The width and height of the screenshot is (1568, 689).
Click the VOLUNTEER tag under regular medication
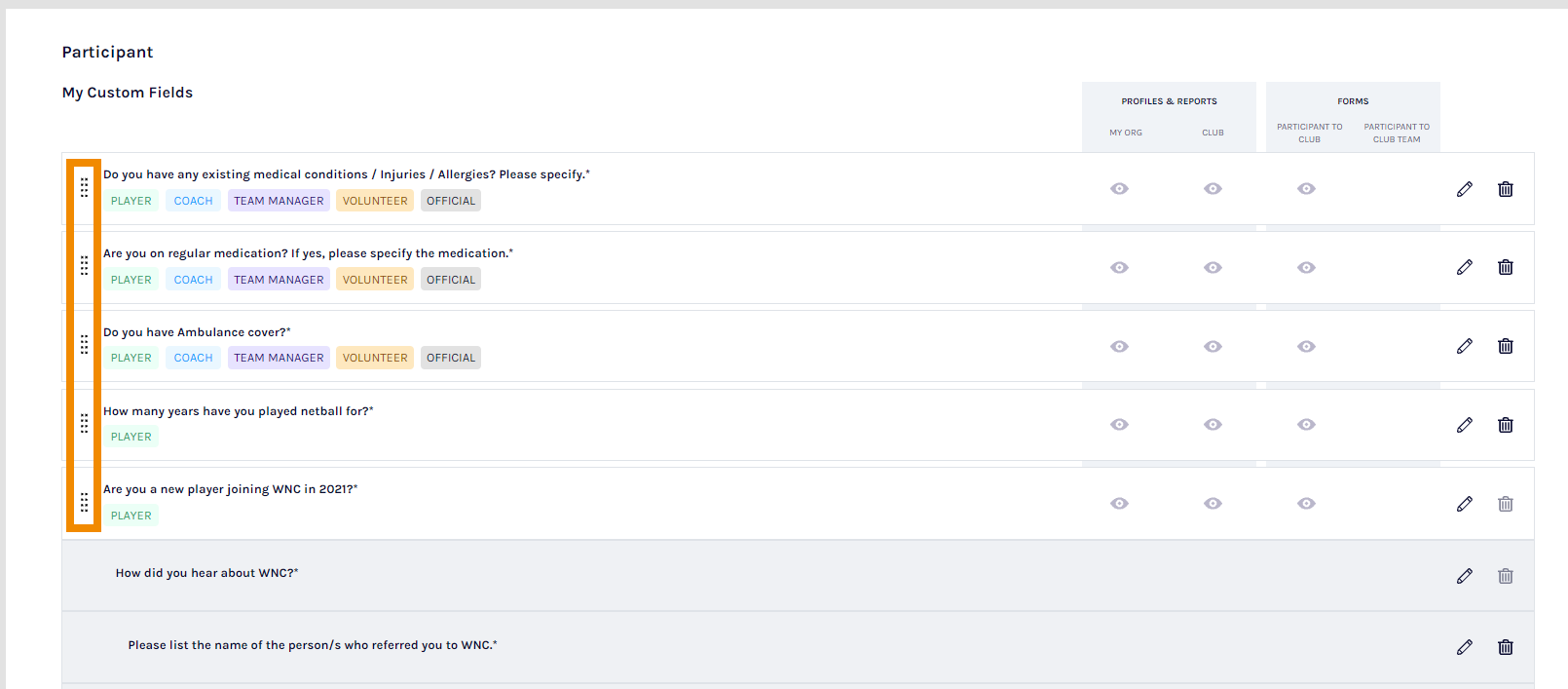pos(375,280)
